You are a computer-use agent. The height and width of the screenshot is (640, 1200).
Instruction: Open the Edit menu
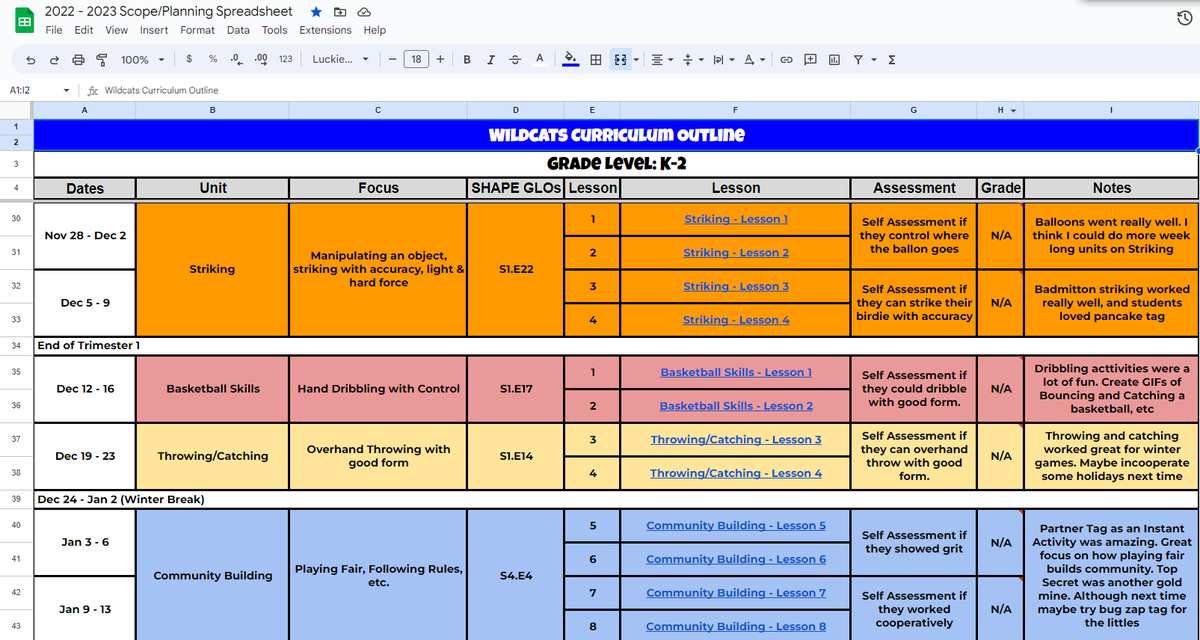pyautogui.click(x=84, y=30)
